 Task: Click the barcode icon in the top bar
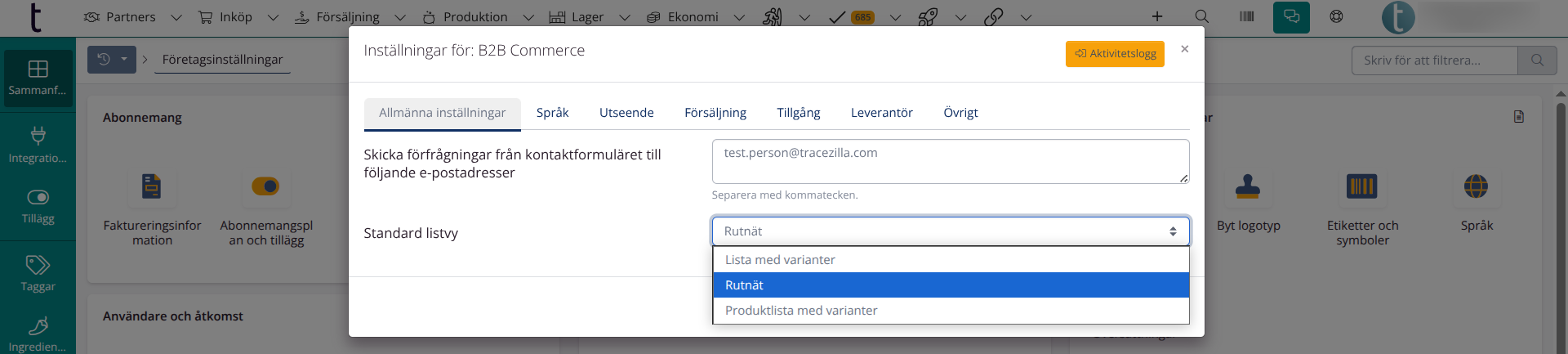pyautogui.click(x=1247, y=16)
